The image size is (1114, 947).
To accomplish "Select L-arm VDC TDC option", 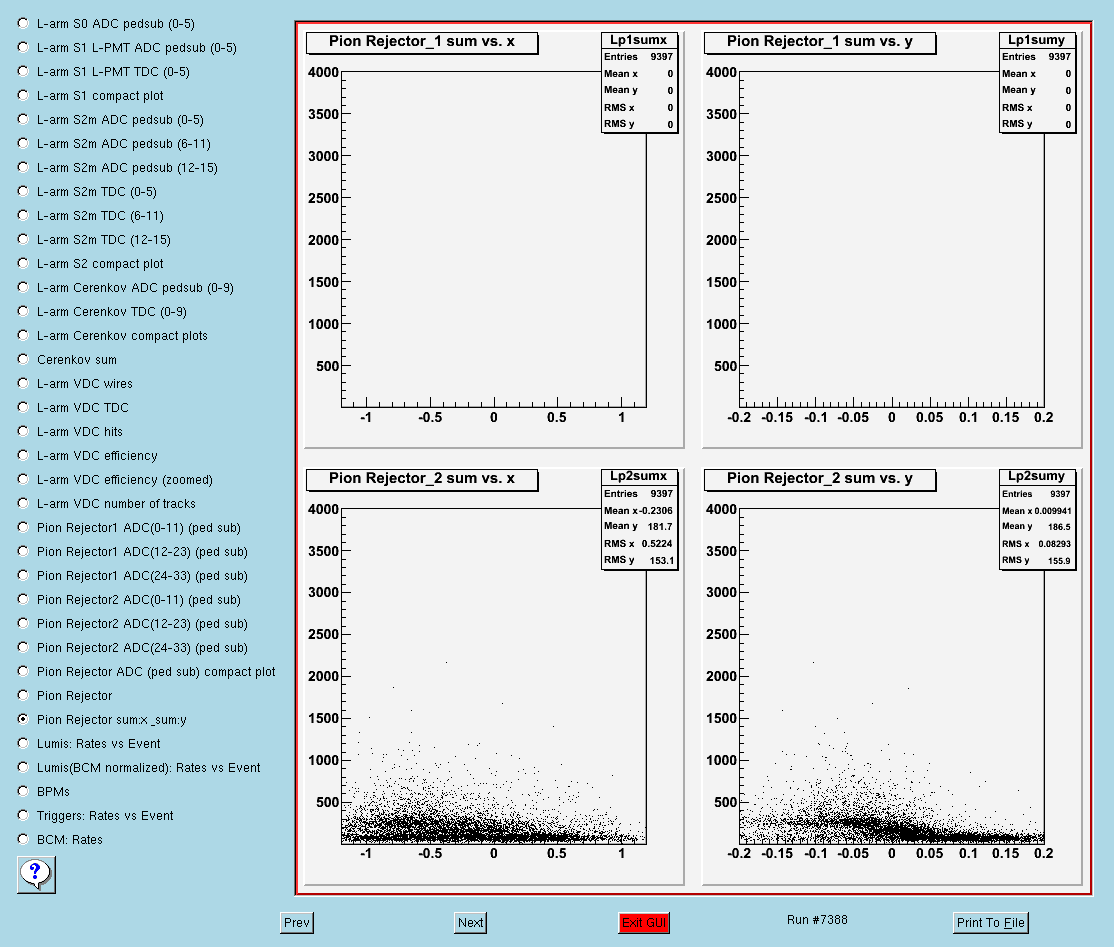I will tap(23, 408).
